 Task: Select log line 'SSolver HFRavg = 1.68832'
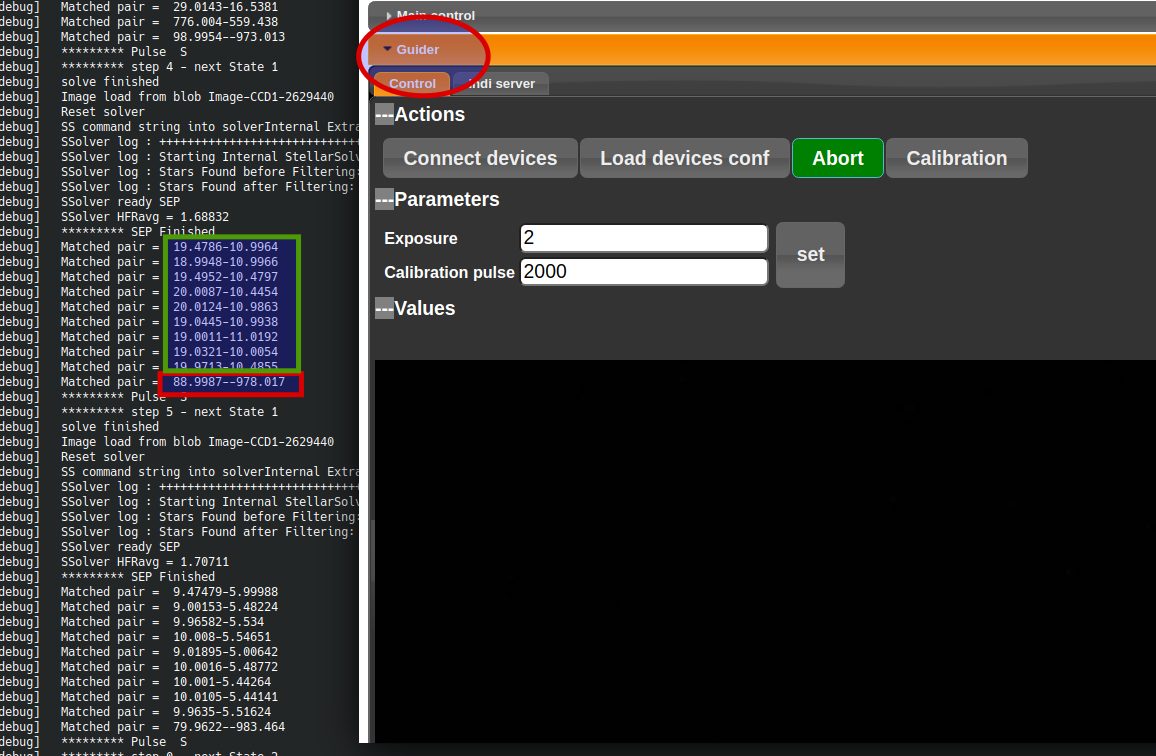click(144, 217)
